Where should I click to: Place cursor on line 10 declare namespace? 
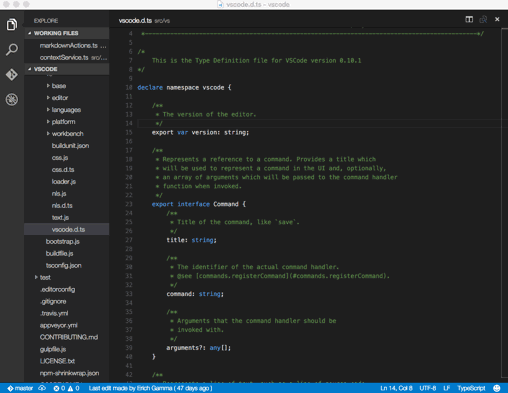click(x=184, y=88)
